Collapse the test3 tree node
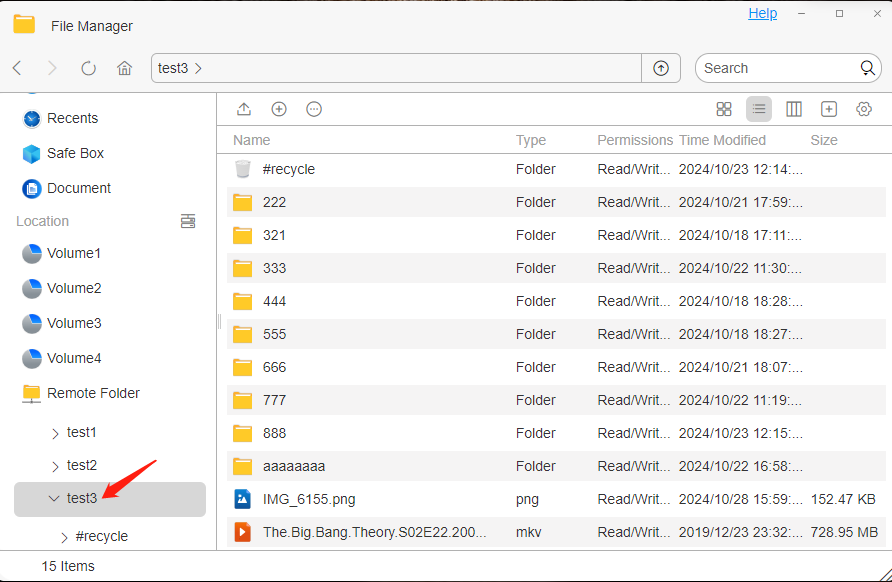892x582 pixels. coord(54,499)
